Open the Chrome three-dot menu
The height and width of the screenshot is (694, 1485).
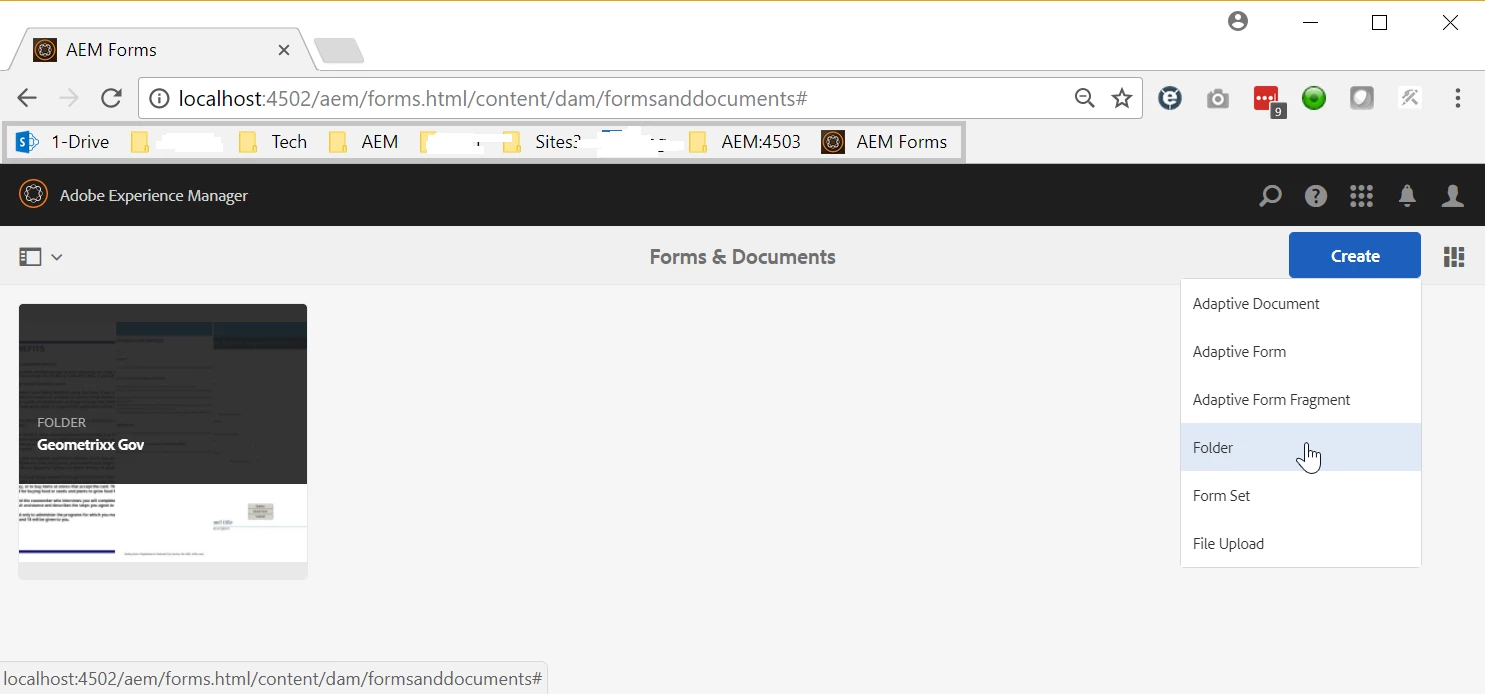pyautogui.click(x=1458, y=98)
